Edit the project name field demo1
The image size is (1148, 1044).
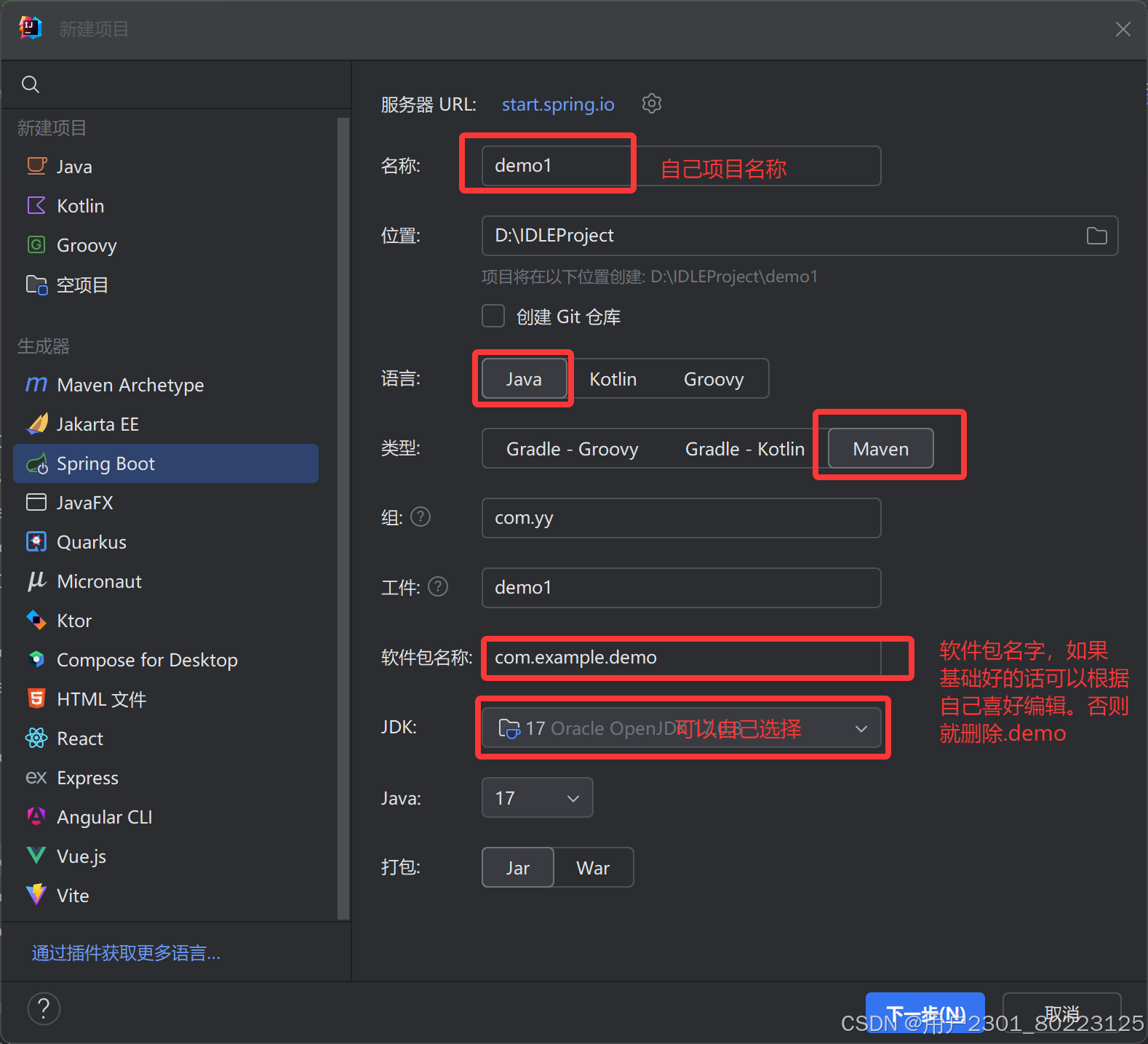pos(682,166)
